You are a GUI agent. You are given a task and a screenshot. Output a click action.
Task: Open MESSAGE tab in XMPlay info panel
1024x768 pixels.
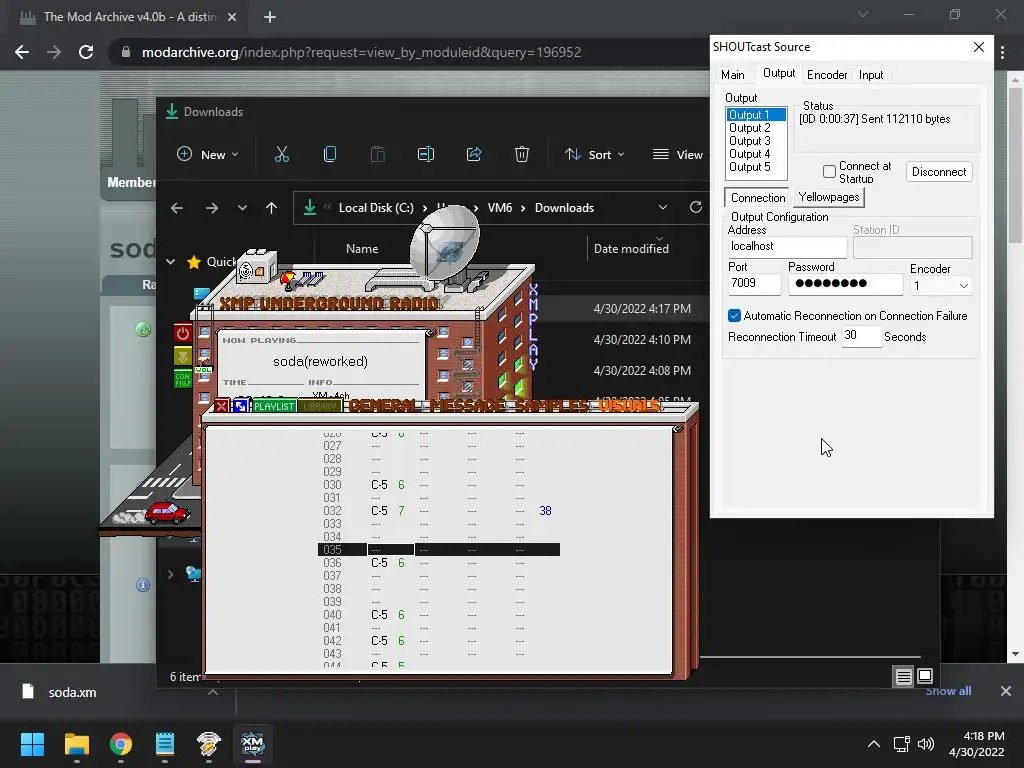[468, 406]
